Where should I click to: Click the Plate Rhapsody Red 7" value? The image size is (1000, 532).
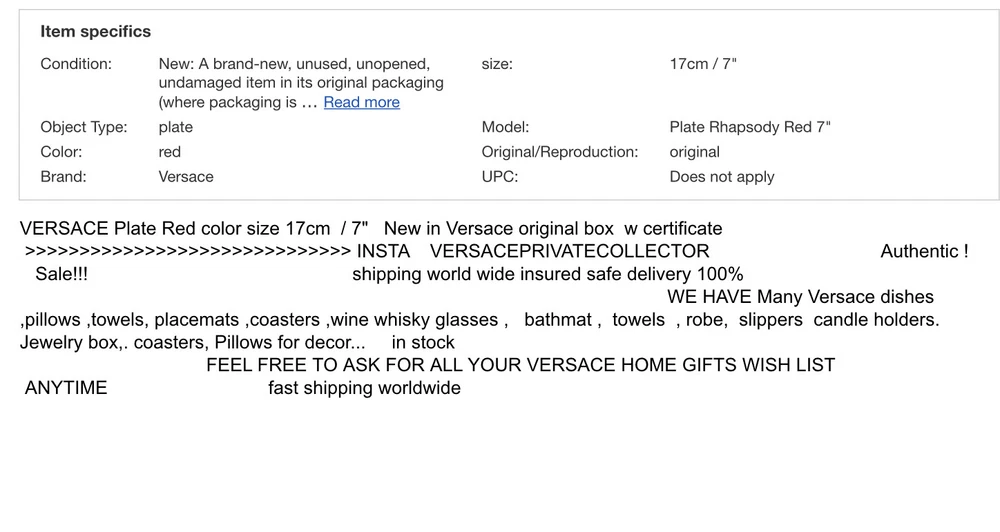point(750,127)
